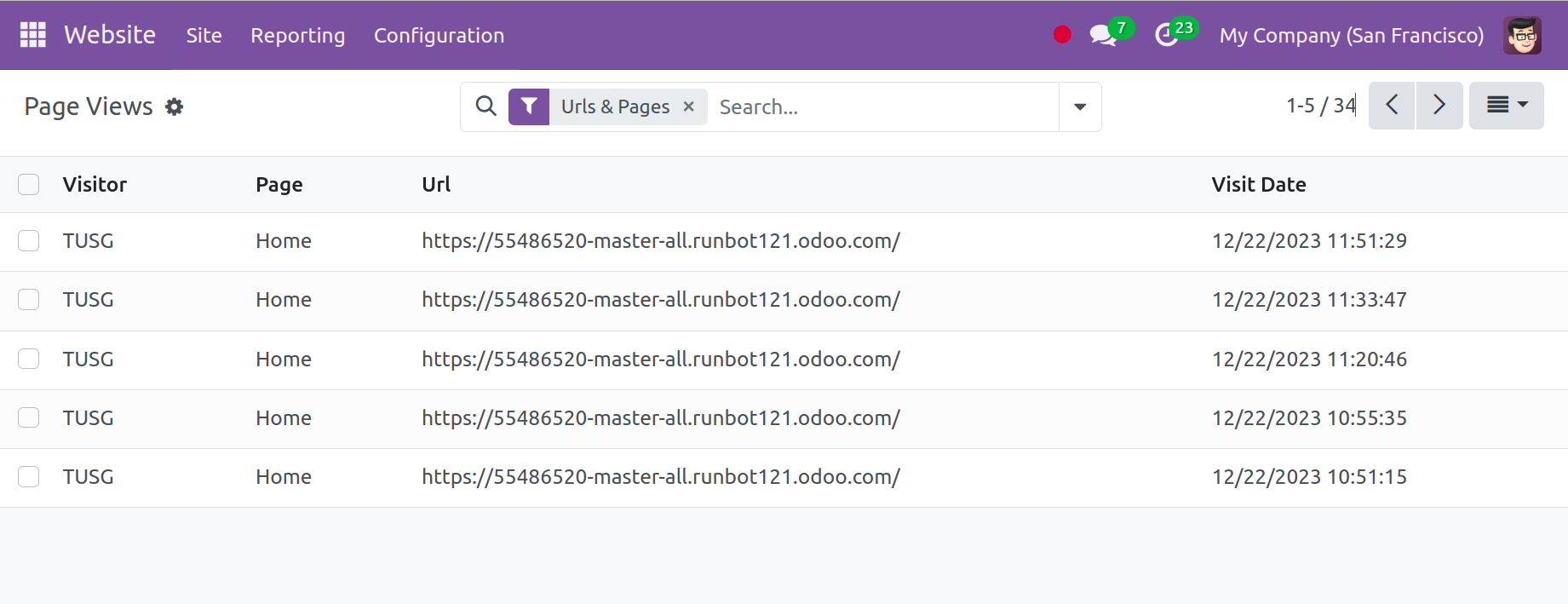Check the row for visit 10:51:15

click(29, 477)
